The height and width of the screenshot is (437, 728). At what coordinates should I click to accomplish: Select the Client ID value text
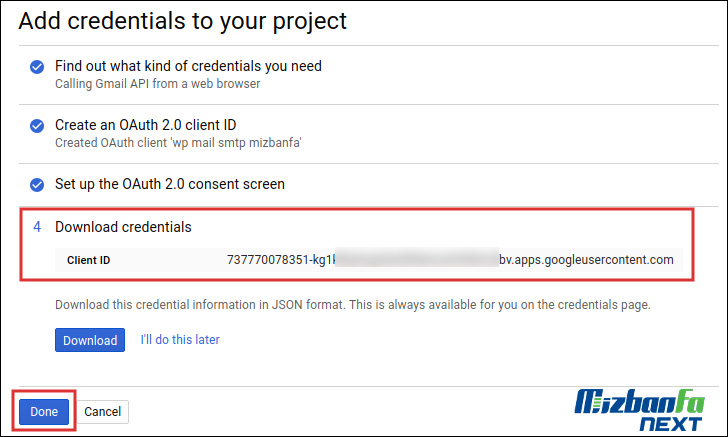coord(450,260)
